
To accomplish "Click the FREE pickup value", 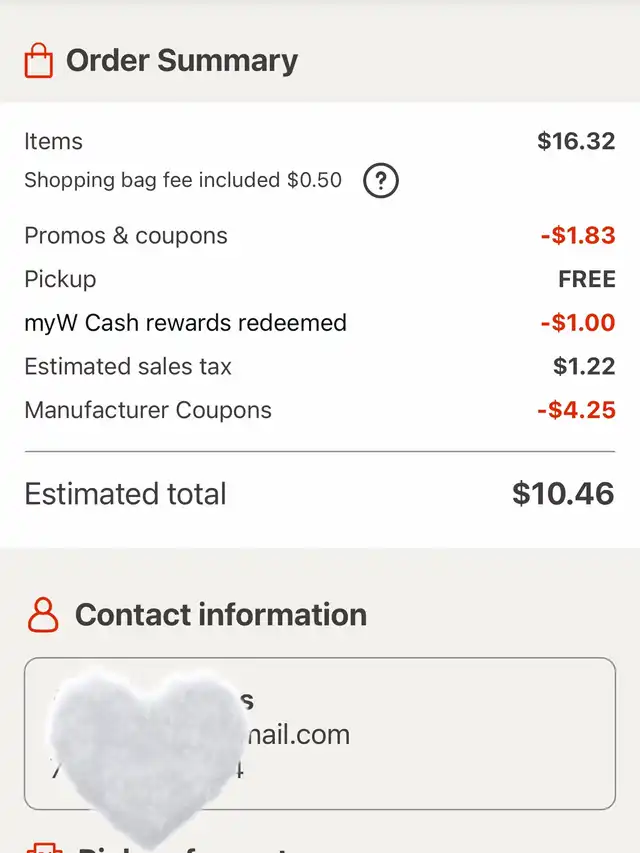I will pos(586,279).
